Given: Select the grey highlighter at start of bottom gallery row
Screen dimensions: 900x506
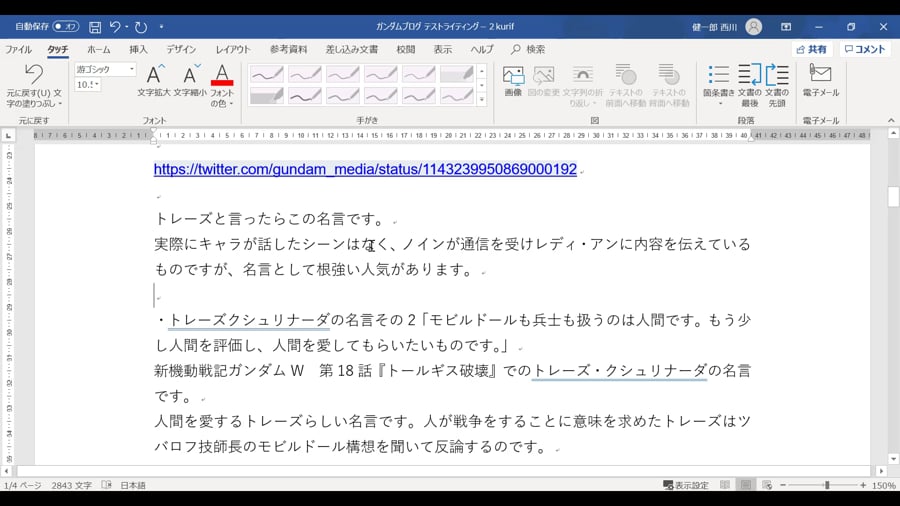Looking at the screenshot, I should tap(267, 95).
